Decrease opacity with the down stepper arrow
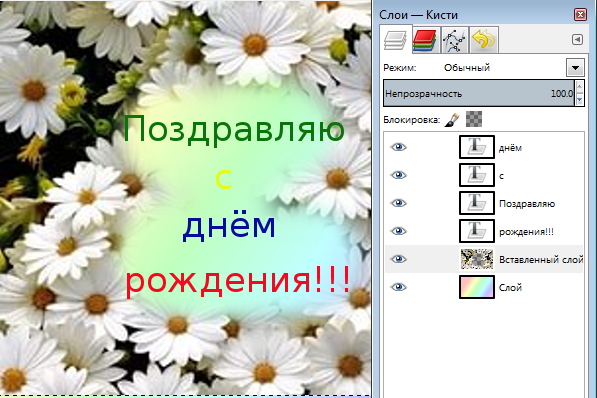The image size is (597, 398). pos(579,100)
